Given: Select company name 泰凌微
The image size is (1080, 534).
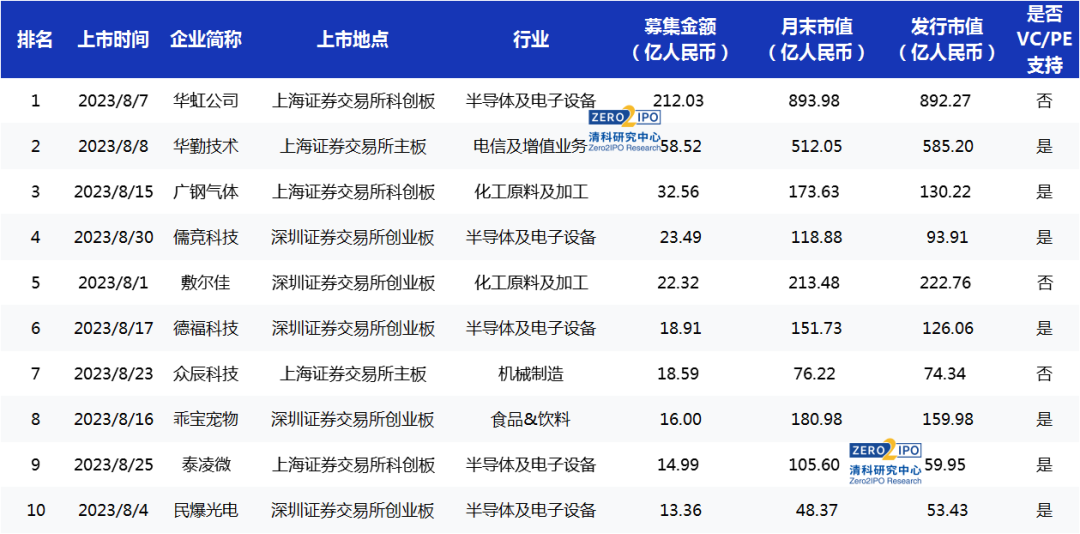Looking at the screenshot, I should click(x=206, y=465).
